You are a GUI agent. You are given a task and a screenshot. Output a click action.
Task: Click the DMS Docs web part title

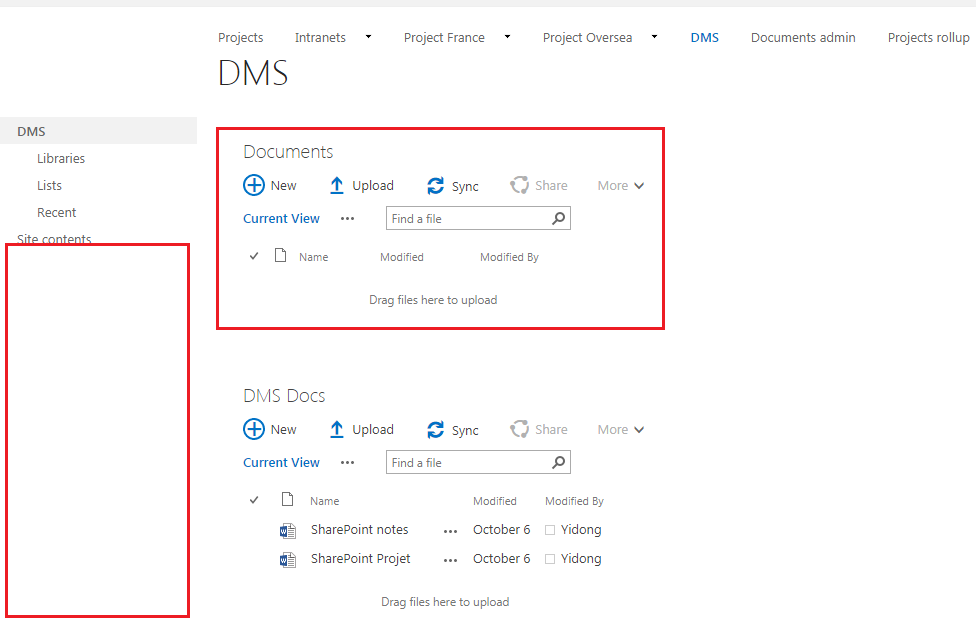(x=284, y=395)
